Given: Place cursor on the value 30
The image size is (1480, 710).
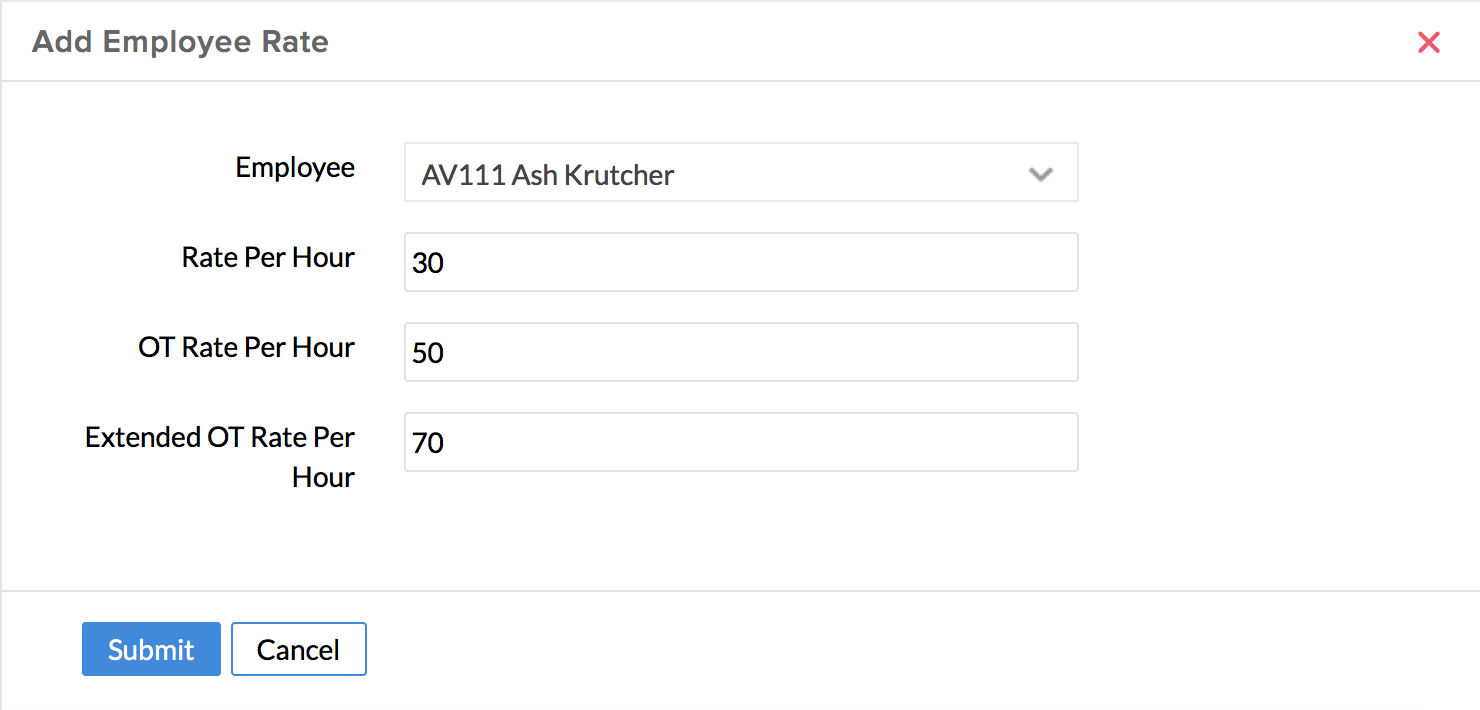Looking at the screenshot, I should point(428,263).
